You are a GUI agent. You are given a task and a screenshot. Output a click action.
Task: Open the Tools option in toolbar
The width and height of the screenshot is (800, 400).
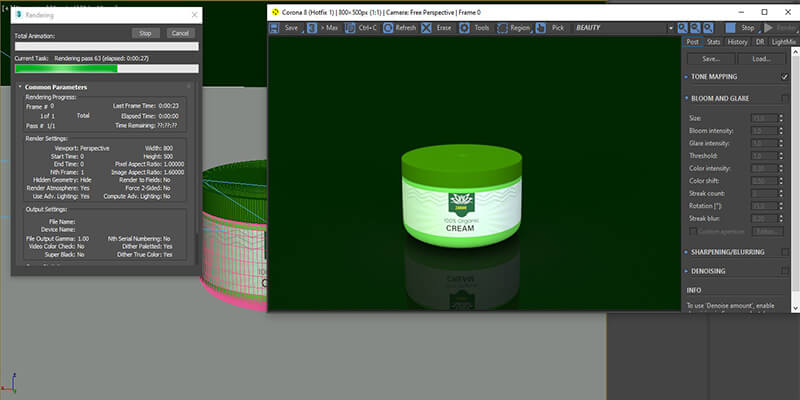476,28
